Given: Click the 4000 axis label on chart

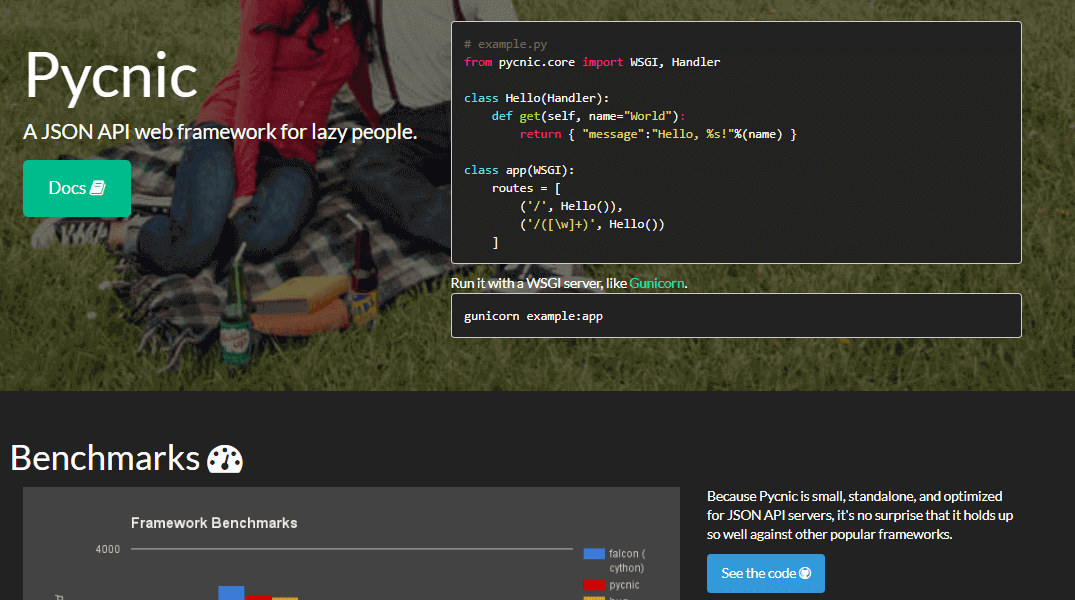Looking at the screenshot, I should coord(108,549).
